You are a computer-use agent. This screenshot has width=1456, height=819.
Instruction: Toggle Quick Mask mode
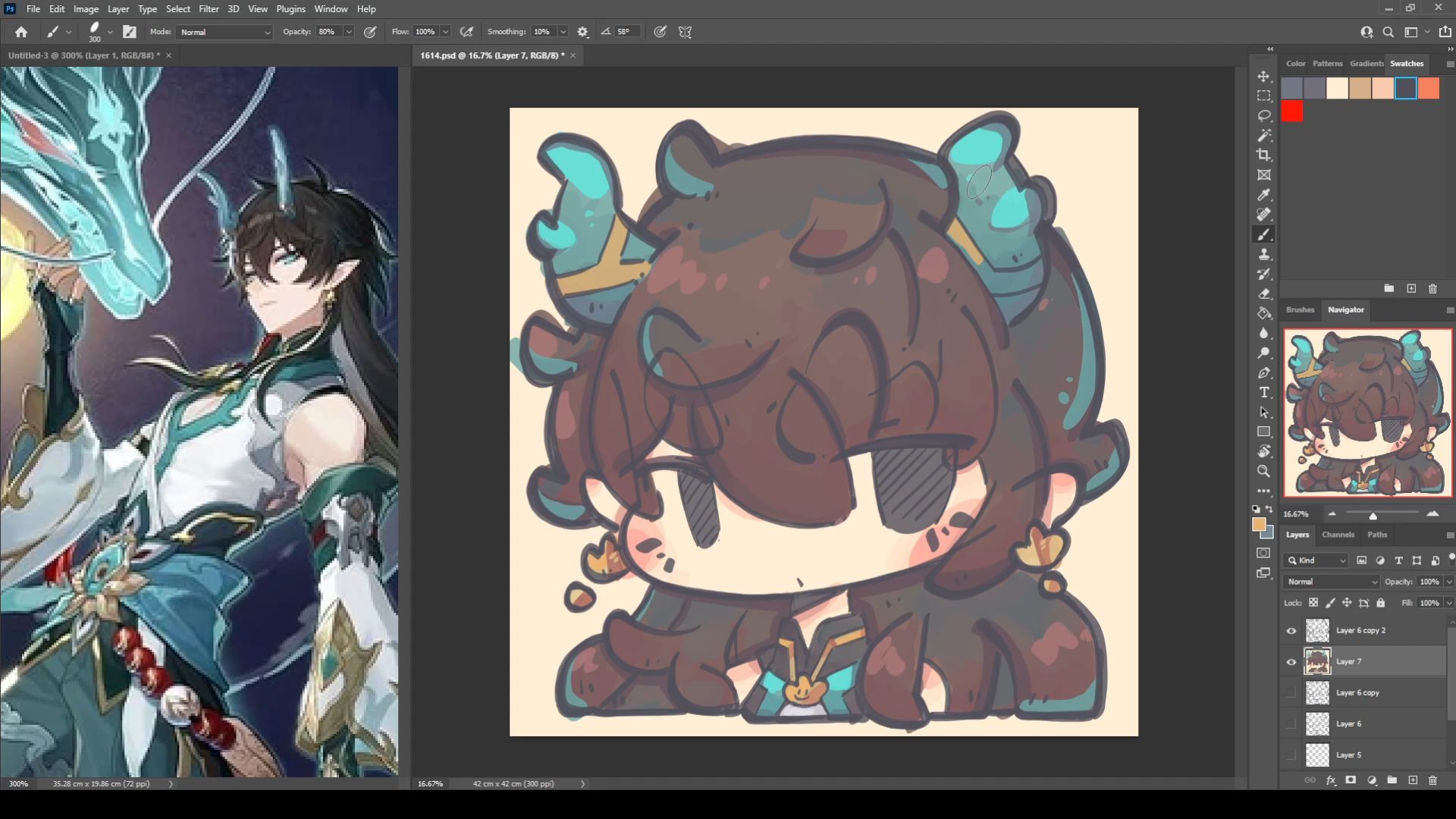coord(1263,553)
